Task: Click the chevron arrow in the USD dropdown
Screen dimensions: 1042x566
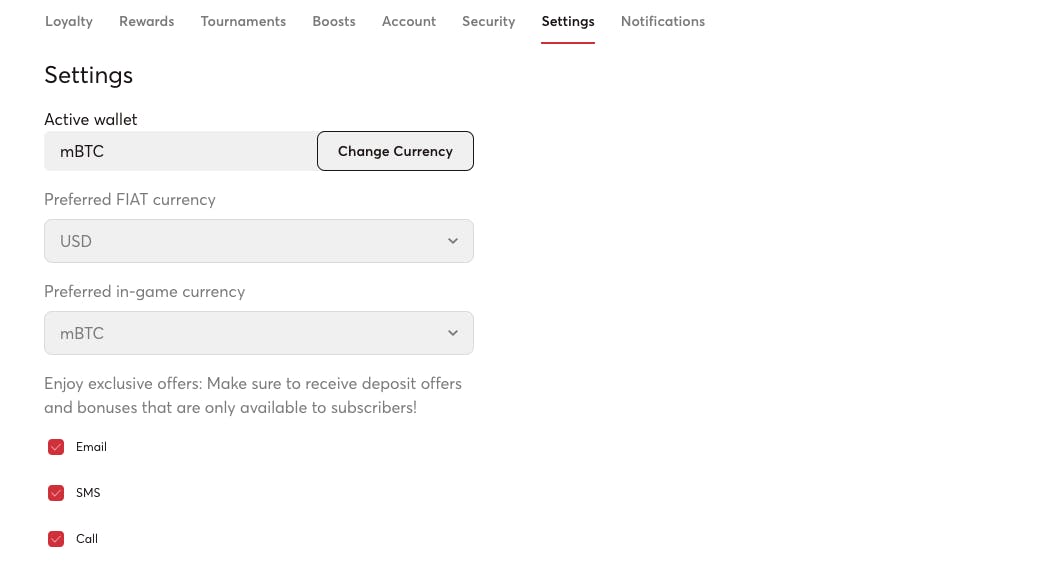Action: [x=453, y=241]
